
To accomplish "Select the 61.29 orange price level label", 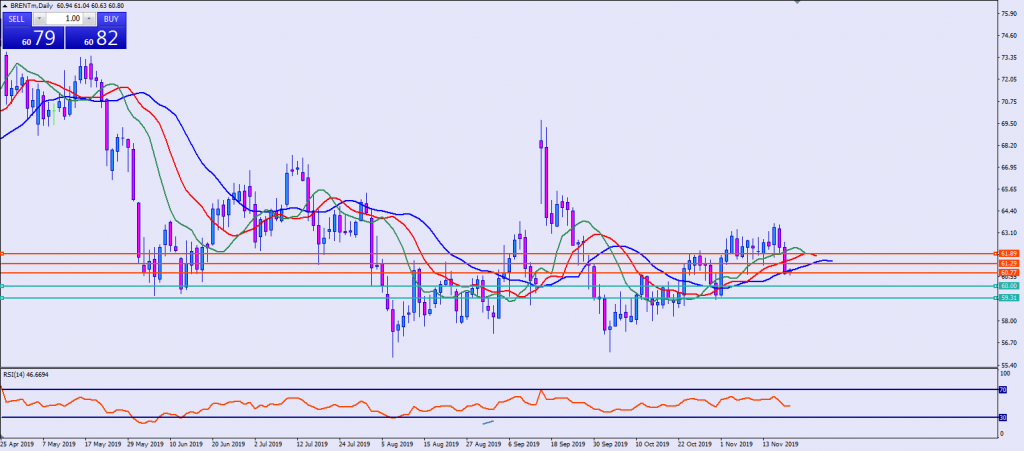I will tap(1007, 263).
